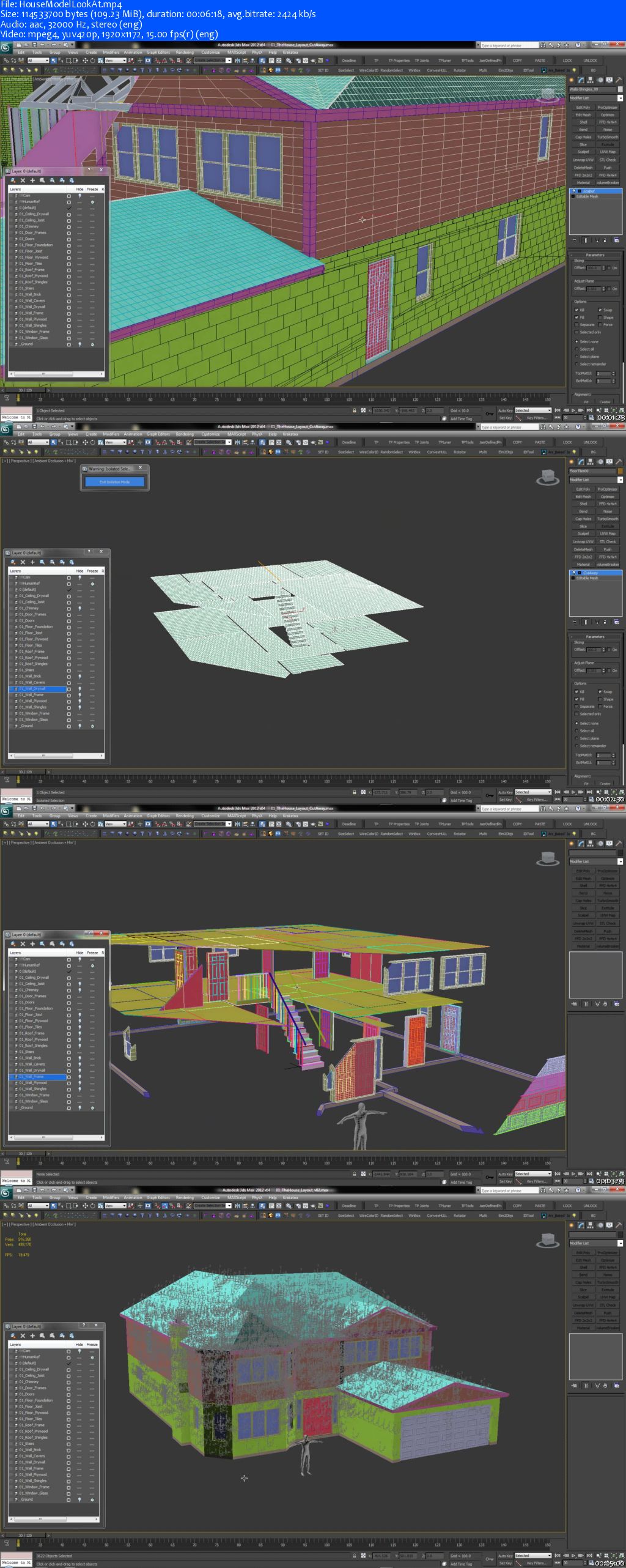The image size is (626, 1568).
Task: Open Motion tab in first frame command panel
Action: (x=600, y=80)
